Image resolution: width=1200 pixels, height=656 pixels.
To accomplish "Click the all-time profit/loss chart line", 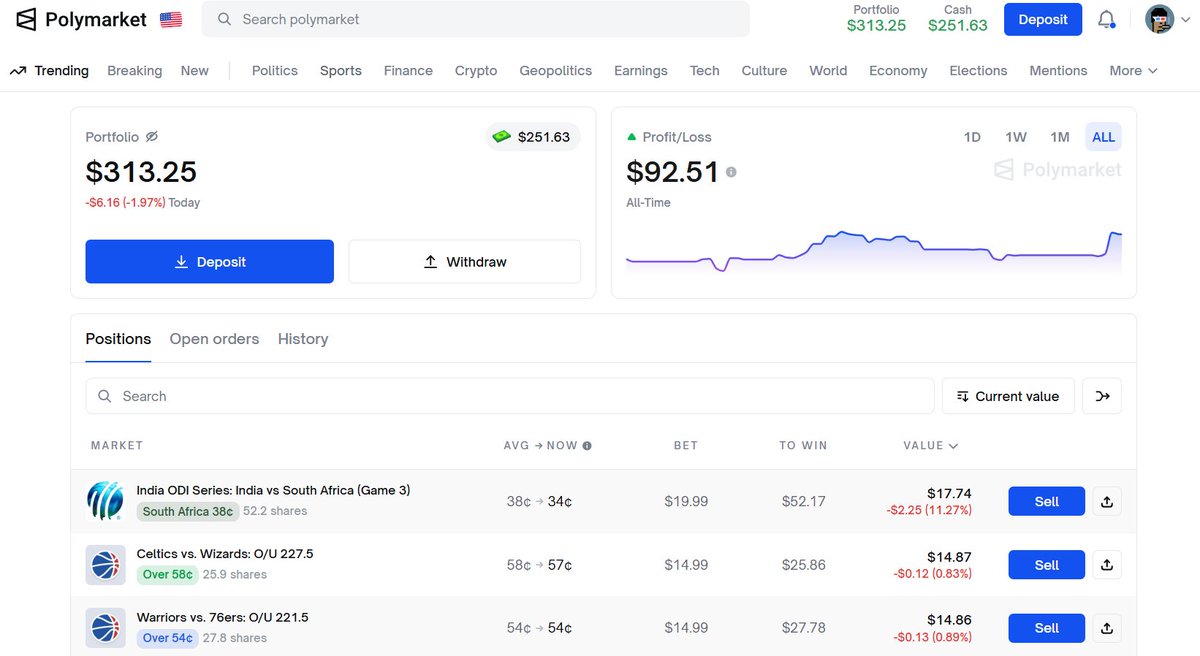I will click(x=874, y=250).
